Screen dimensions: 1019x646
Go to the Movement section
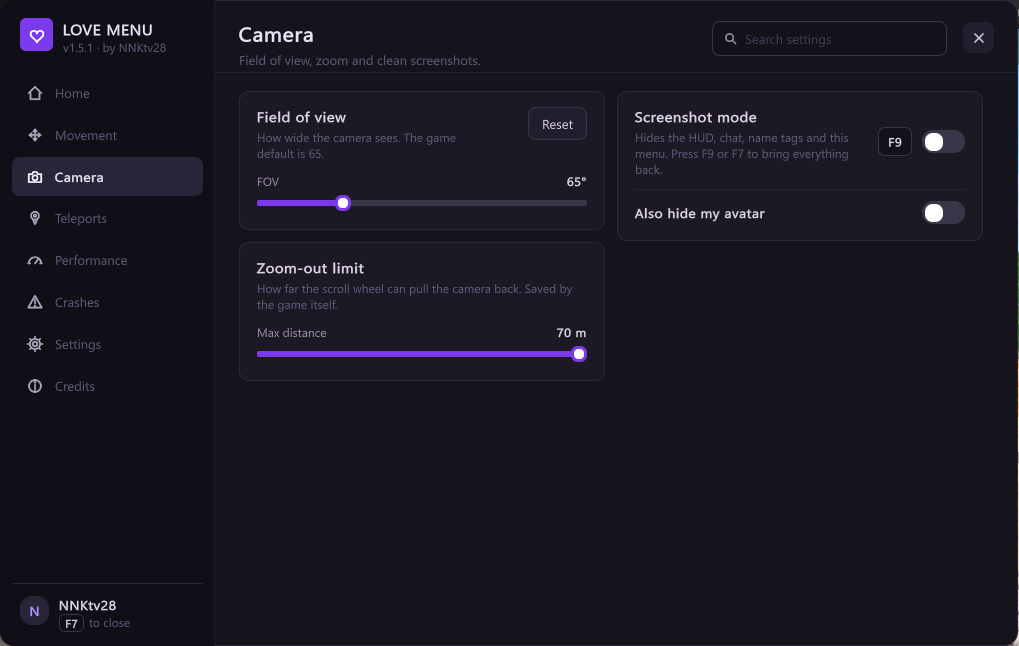coord(107,135)
